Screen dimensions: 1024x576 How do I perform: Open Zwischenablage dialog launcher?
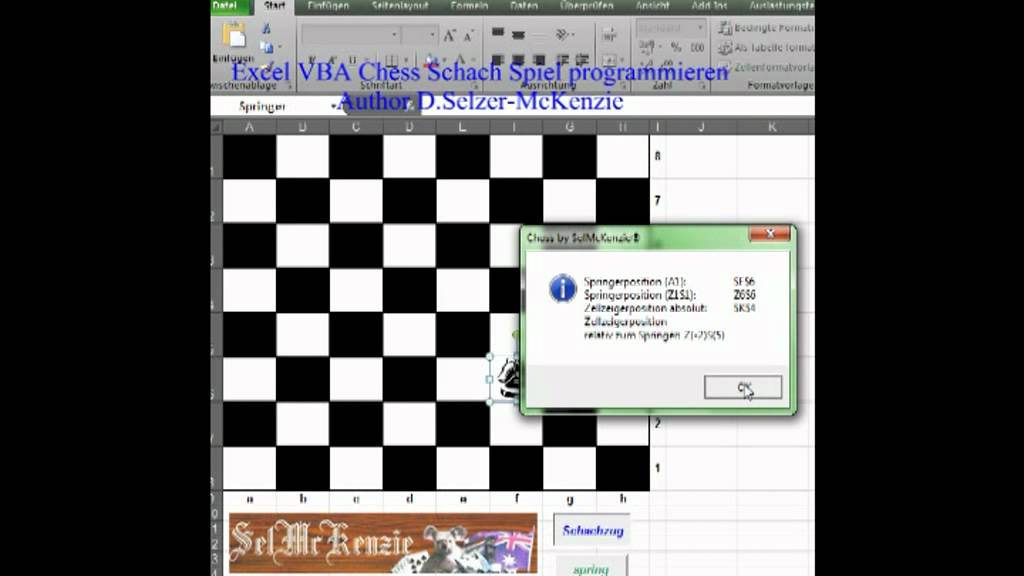(289, 86)
